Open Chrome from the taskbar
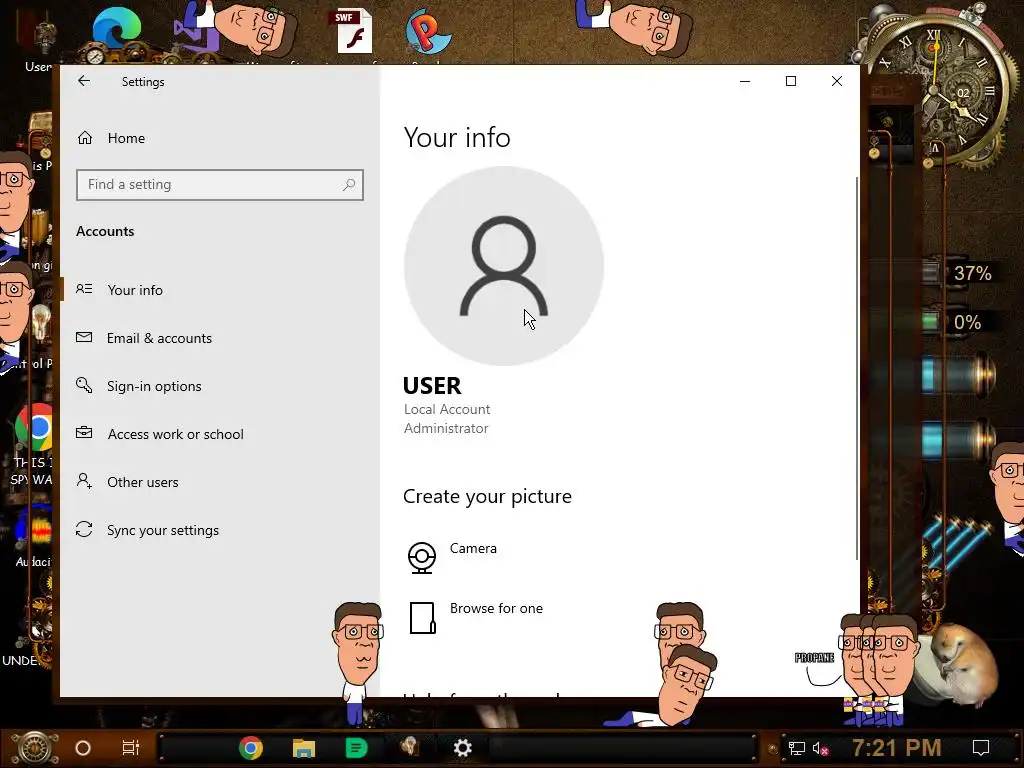The height and width of the screenshot is (768, 1024). click(x=251, y=748)
